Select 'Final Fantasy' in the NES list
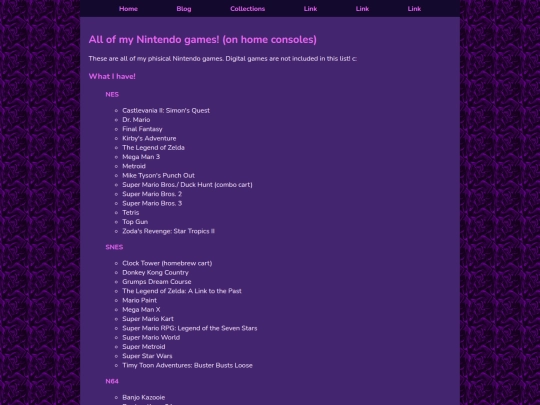This screenshot has height=405, width=540. point(142,129)
